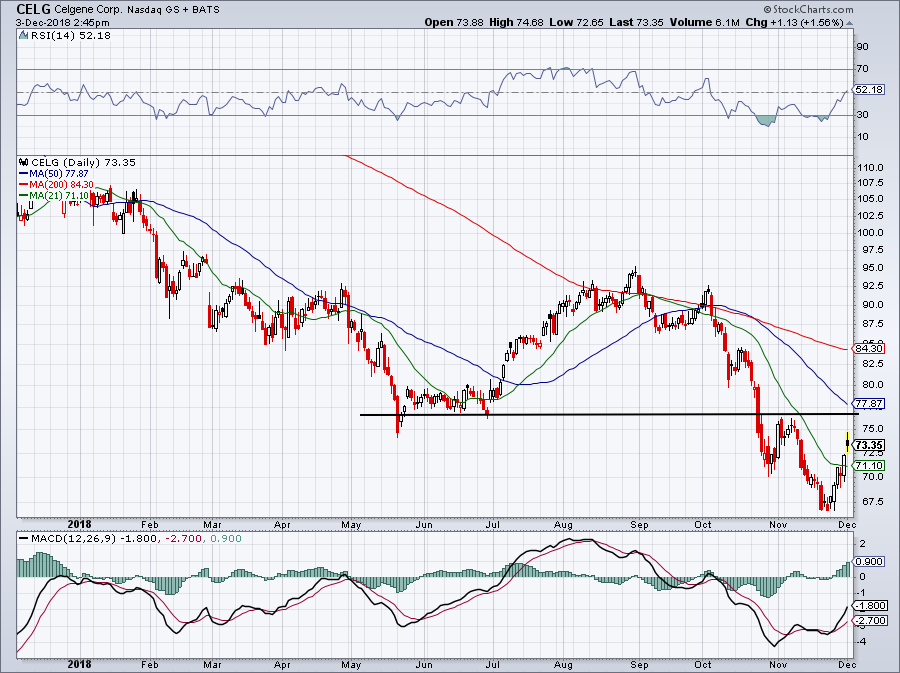The image size is (900, 673).
Task: Click the MACD -1.800 value tag
Action: [x=871, y=605]
